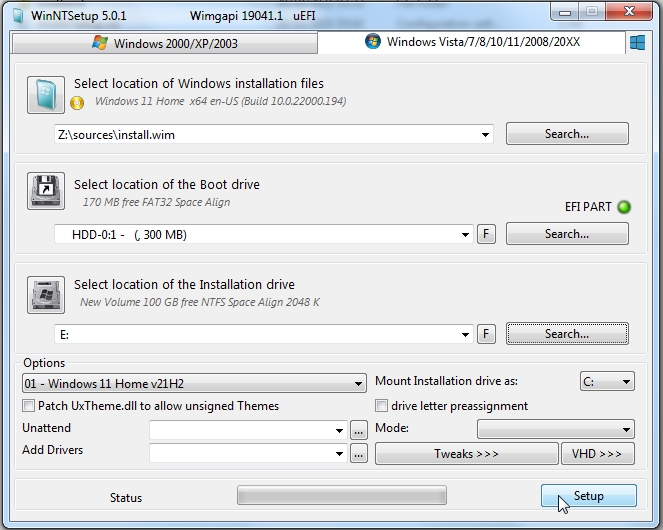Expand the install.wim path dropdown
The image size is (663, 530).
coord(485,135)
